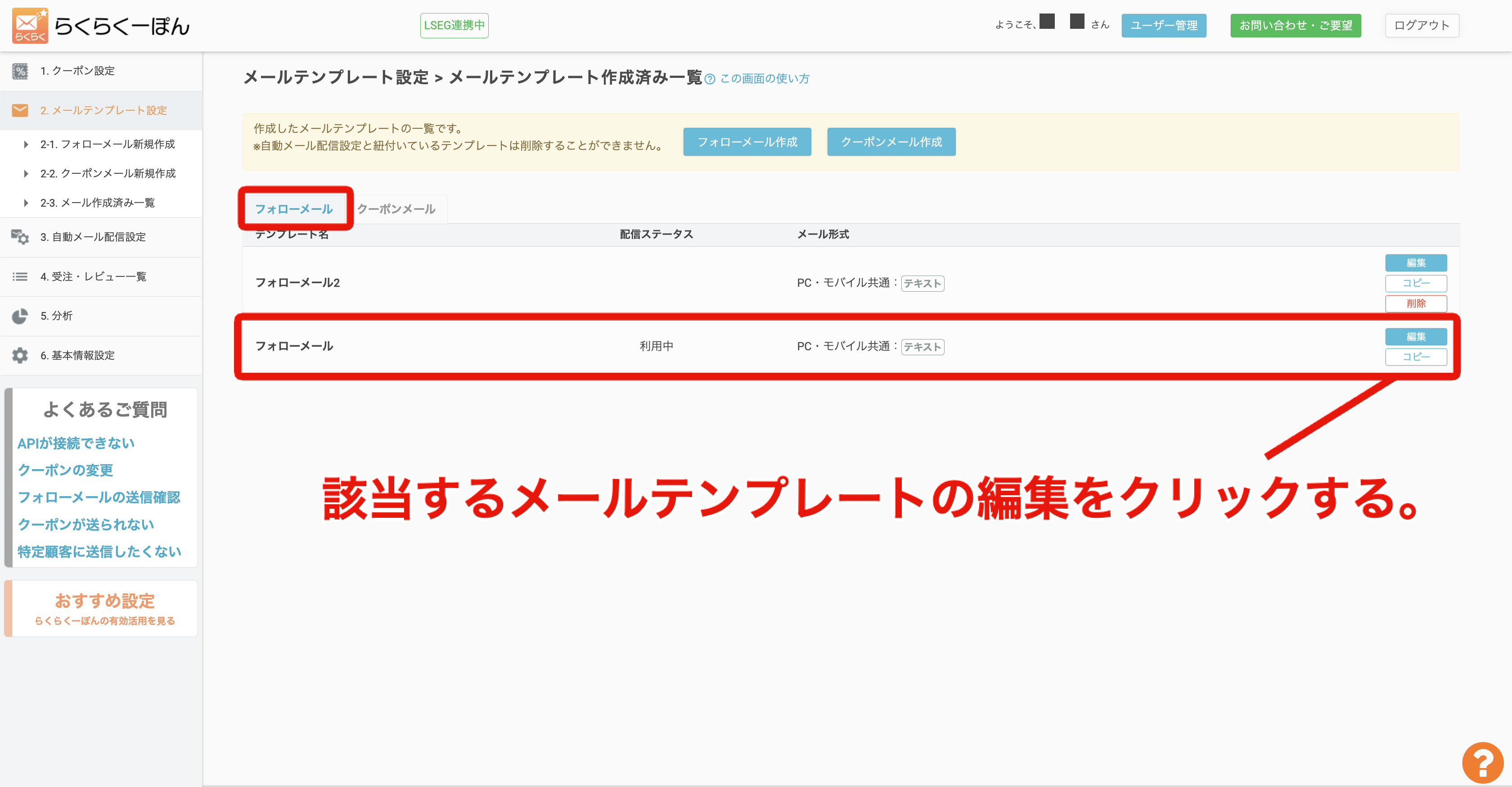Image resolution: width=1512 pixels, height=787 pixels.
Task: Click the らくらくーぽん logo icon
Action: pyautogui.click(x=30, y=25)
